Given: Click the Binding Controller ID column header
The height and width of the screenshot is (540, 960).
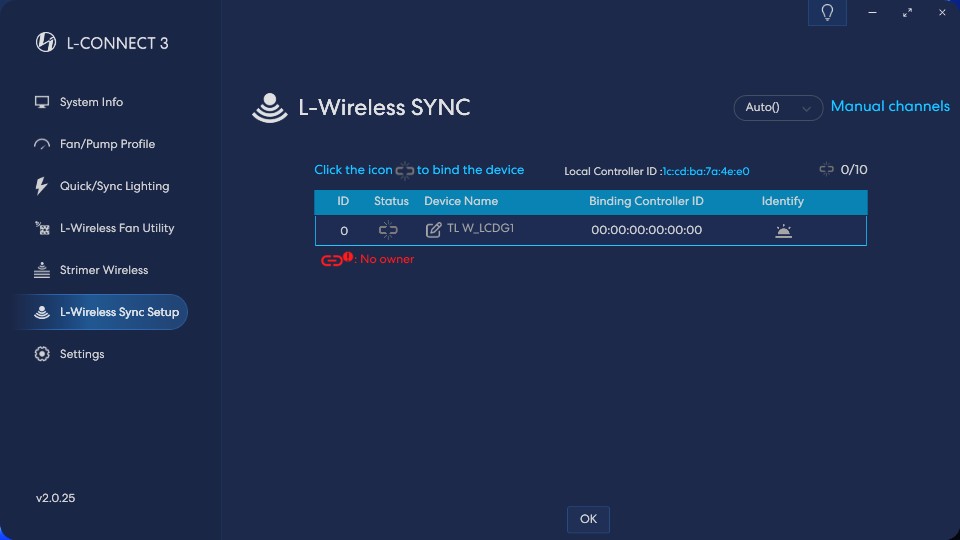Looking at the screenshot, I should (x=646, y=201).
